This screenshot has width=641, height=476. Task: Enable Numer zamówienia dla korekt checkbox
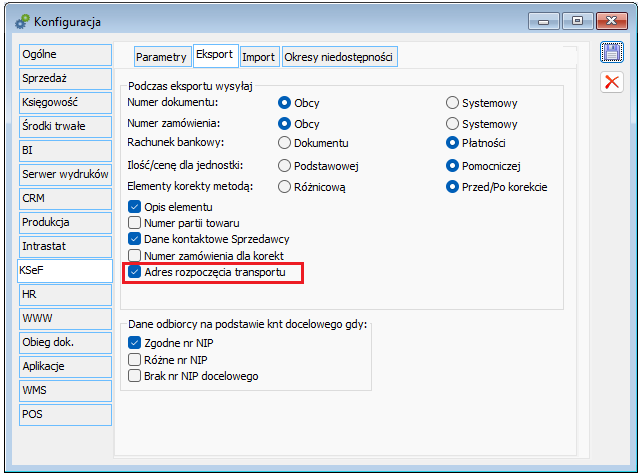point(134,256)
